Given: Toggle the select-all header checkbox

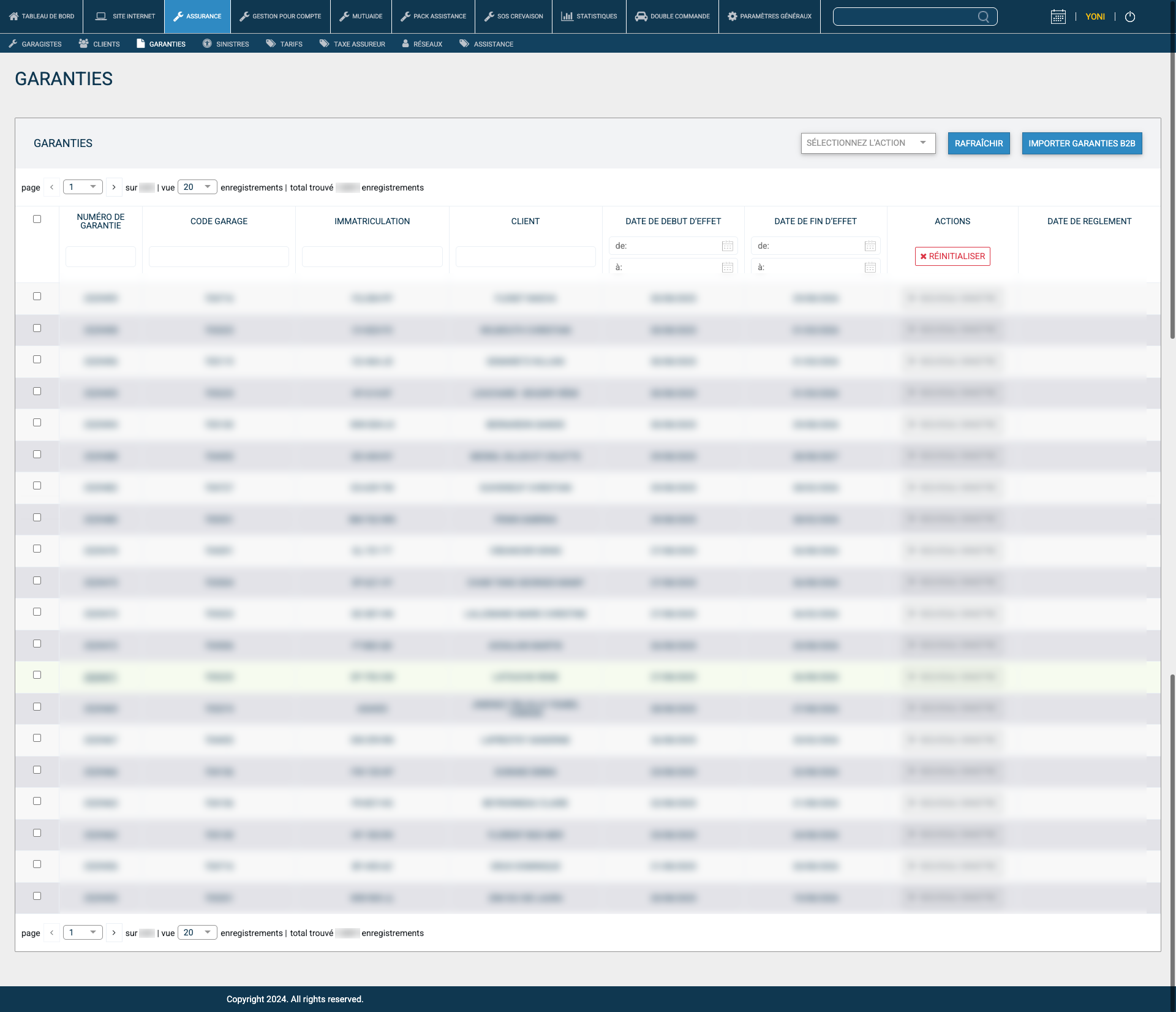Looking at the screenshot, I should tap(37, 219).
